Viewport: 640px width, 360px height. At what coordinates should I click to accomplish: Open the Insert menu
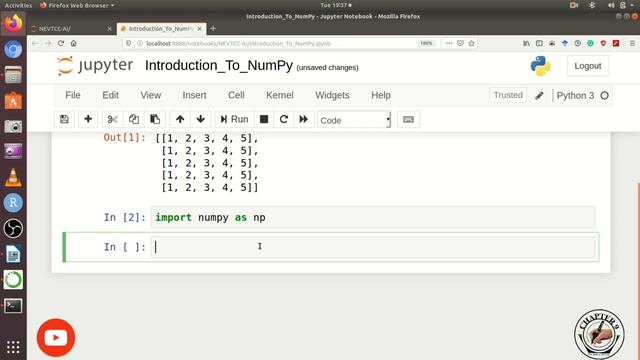194,95
